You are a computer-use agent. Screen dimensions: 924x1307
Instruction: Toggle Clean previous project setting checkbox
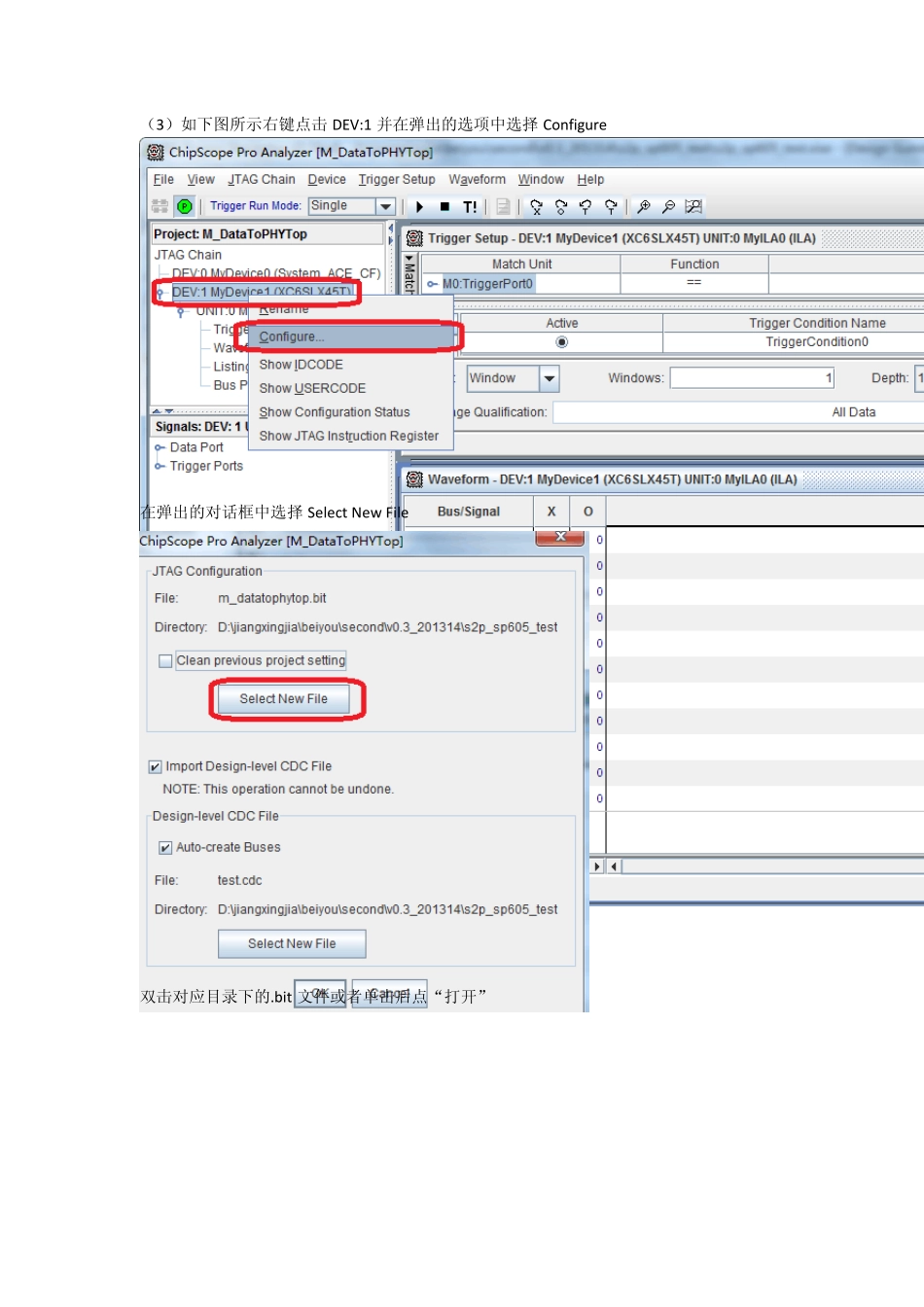(165, 661)
